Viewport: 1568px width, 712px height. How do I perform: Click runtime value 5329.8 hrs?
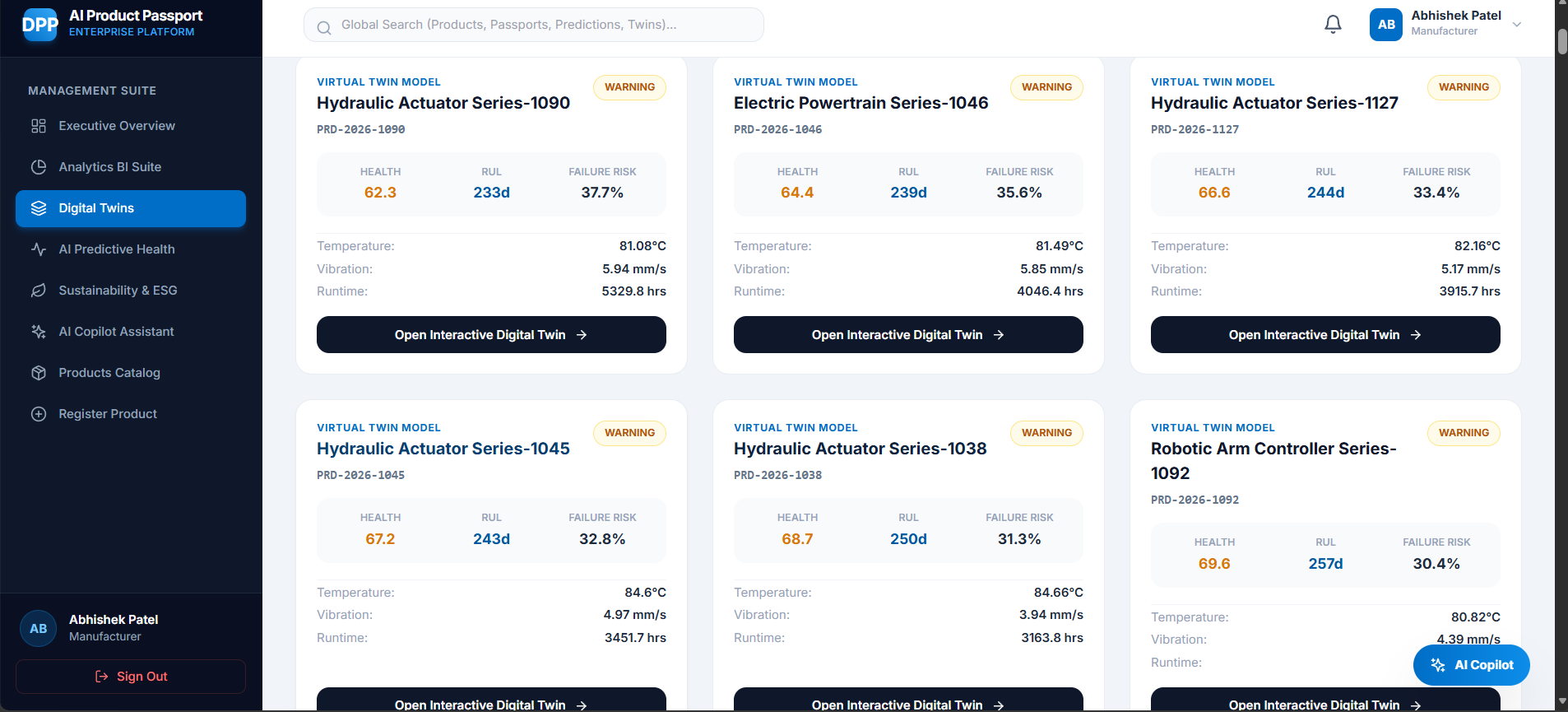coord(633,291)
